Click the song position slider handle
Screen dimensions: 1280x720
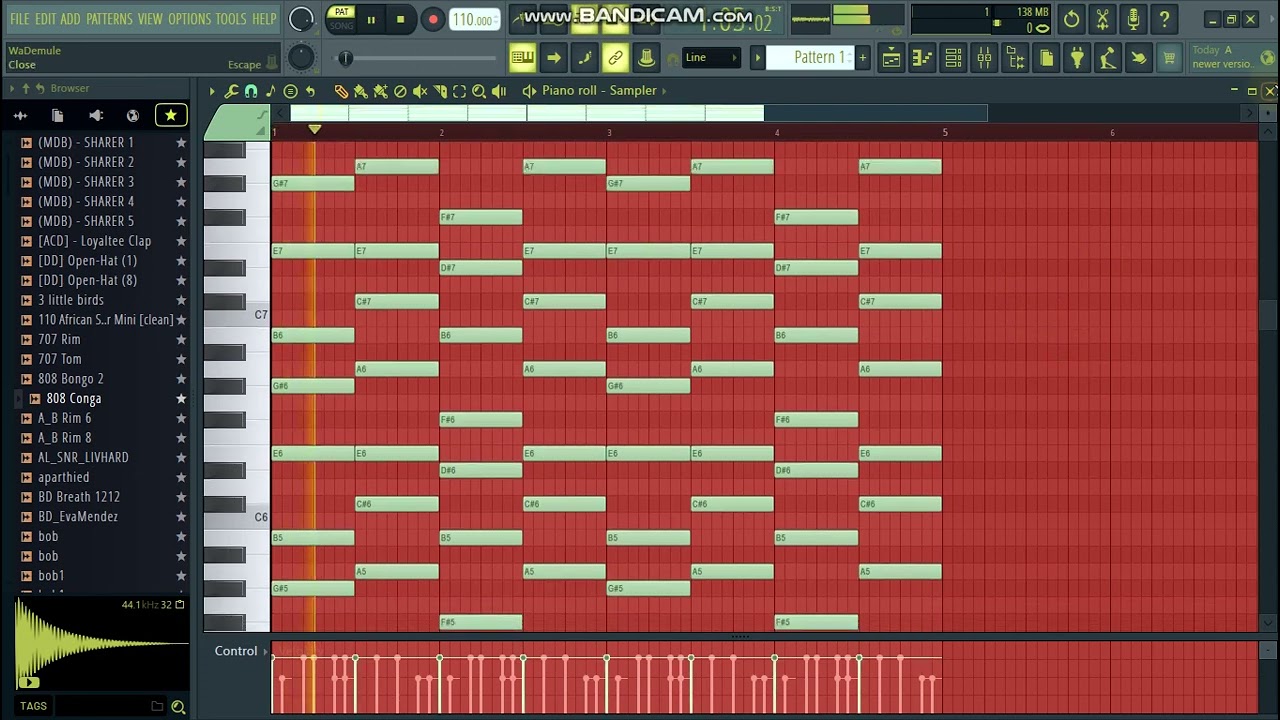click(x=345, y=59)
